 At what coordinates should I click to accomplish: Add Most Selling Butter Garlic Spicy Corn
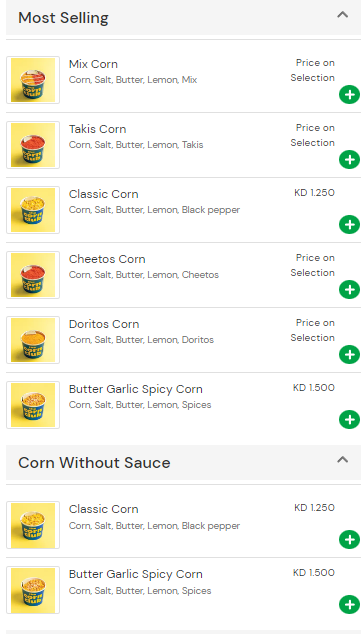[349, 419]
